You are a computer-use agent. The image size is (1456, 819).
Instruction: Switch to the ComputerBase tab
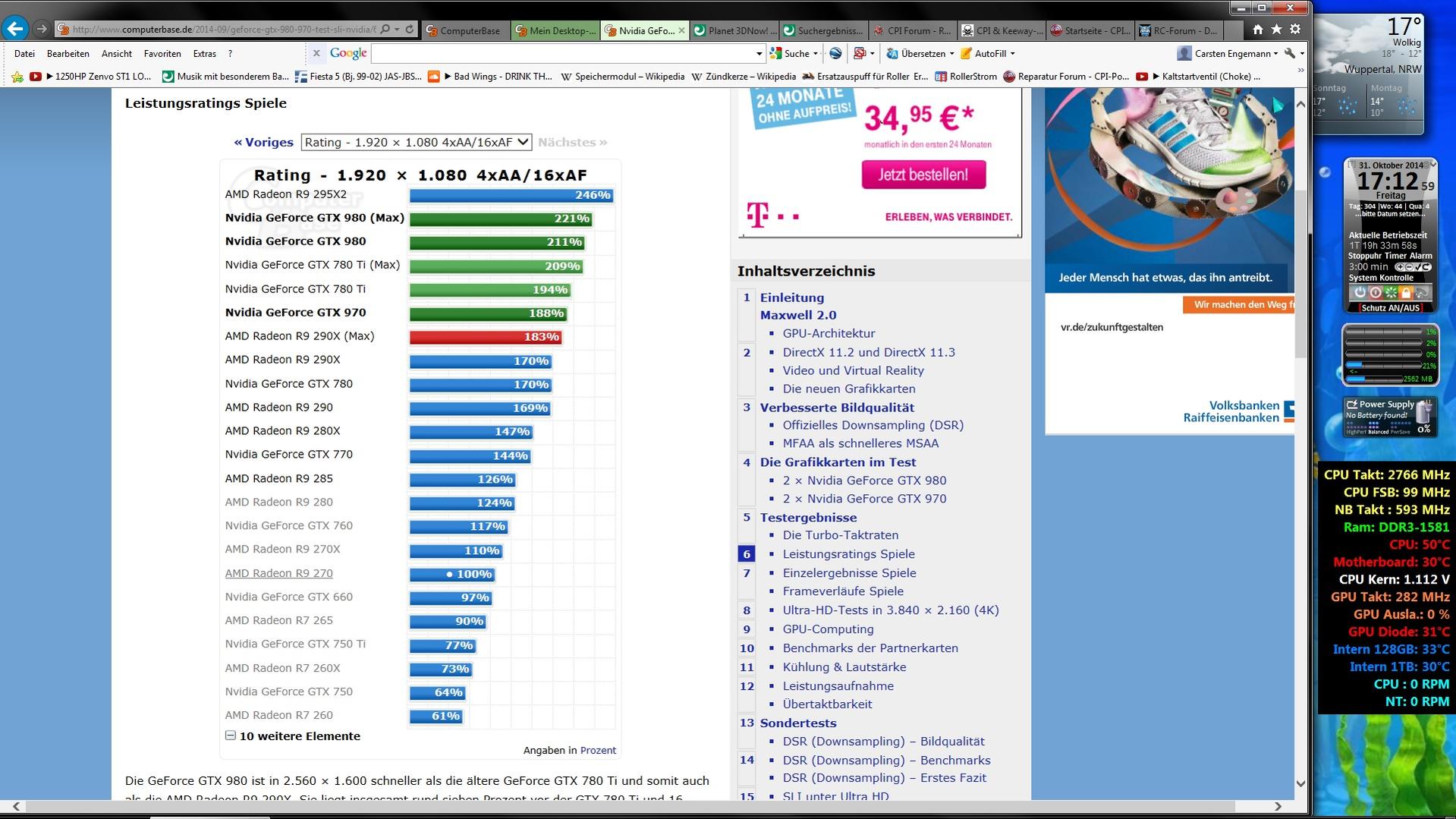point(465,31)
